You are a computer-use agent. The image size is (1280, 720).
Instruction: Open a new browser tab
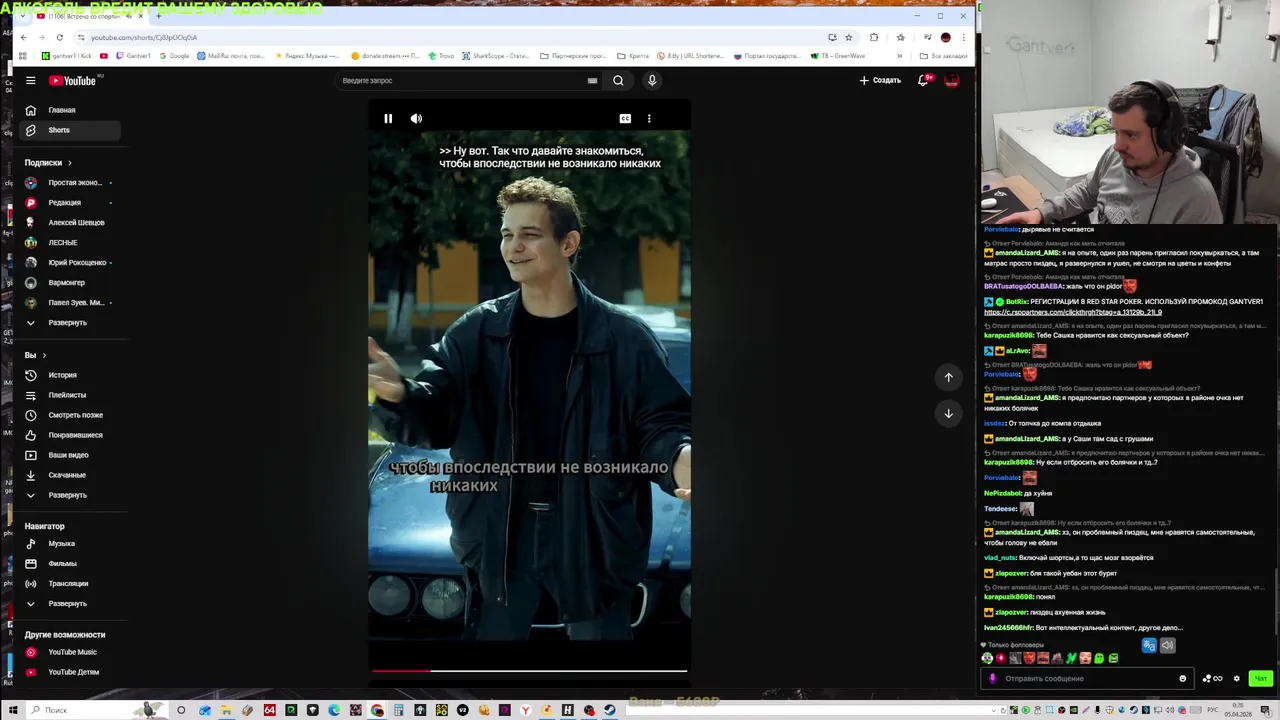[158, 16]
